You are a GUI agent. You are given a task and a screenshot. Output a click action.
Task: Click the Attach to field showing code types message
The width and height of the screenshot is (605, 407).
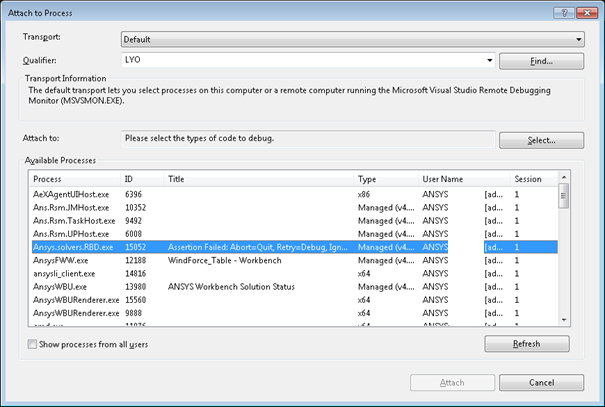[308, 139]
